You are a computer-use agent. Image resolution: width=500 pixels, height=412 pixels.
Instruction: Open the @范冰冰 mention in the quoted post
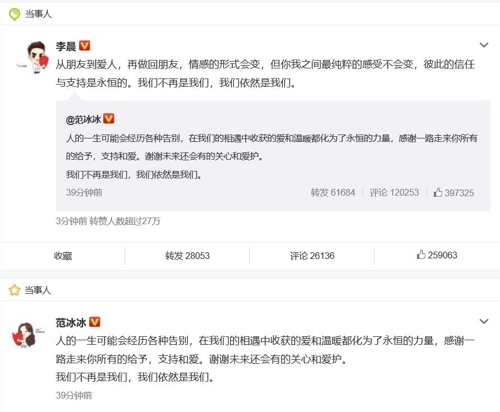(x=83, y=119)
